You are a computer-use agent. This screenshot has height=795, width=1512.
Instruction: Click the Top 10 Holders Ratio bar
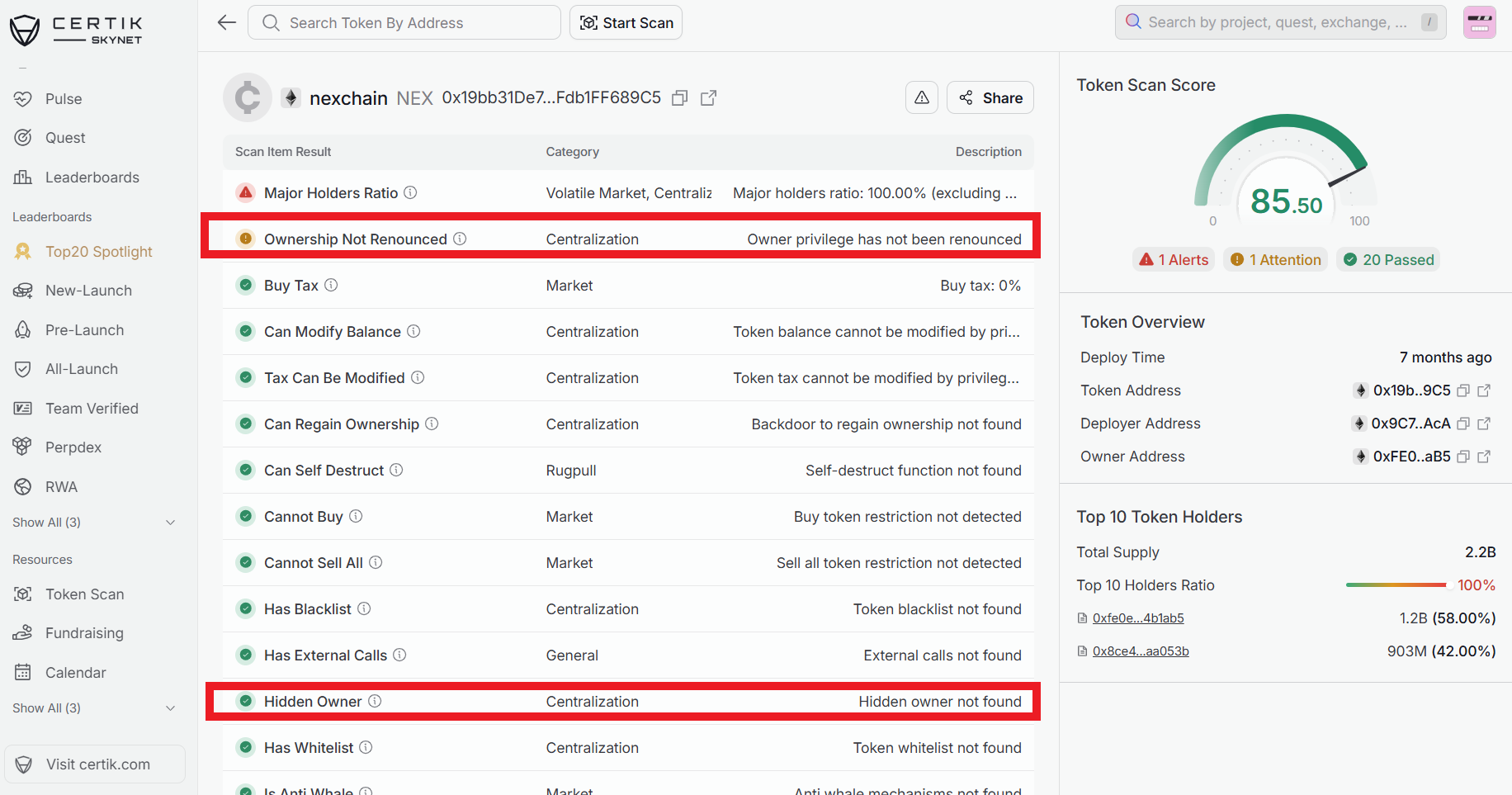1396,585
